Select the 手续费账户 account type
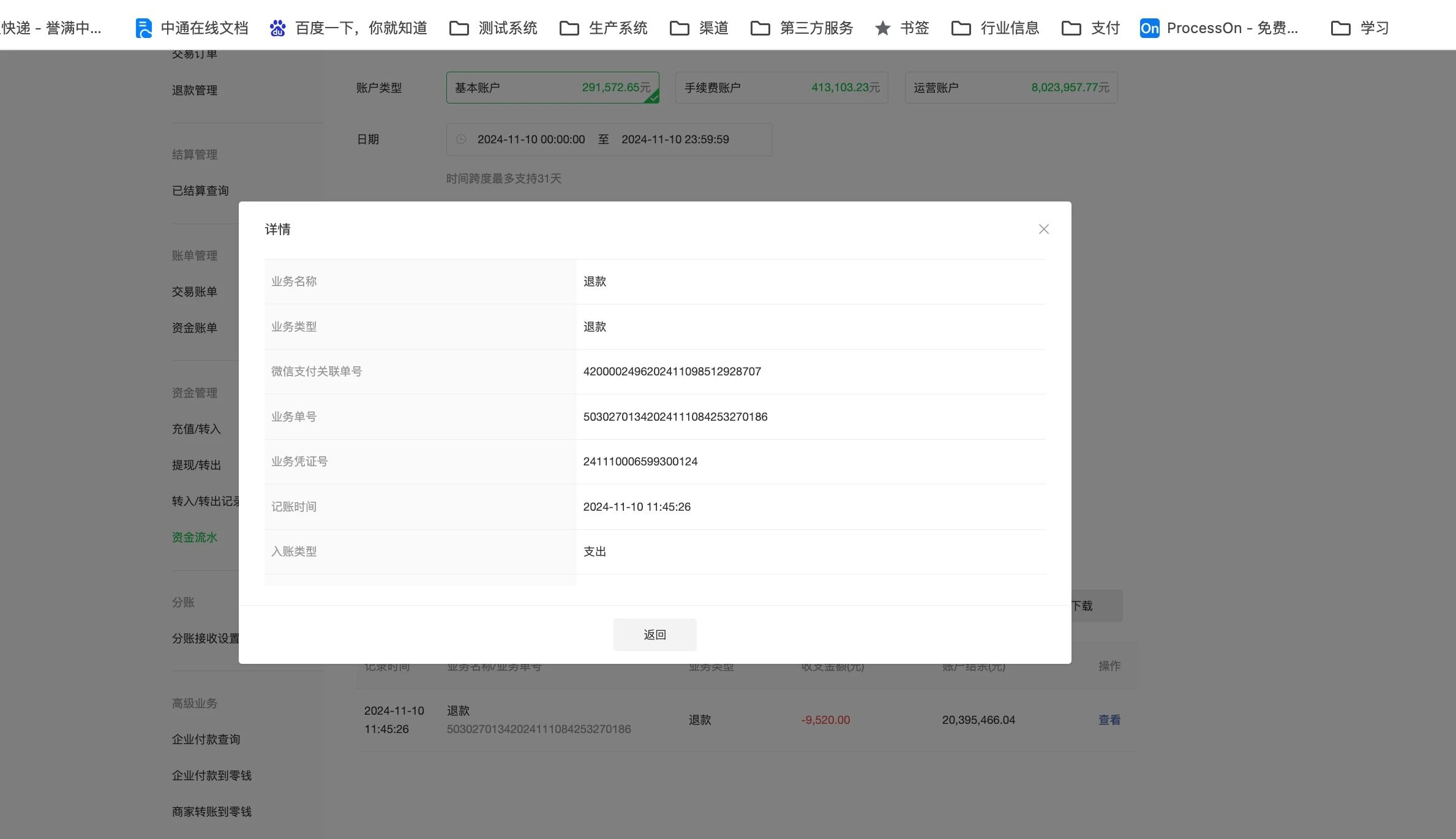1456x839 pixels. click(x=781, y=88)
